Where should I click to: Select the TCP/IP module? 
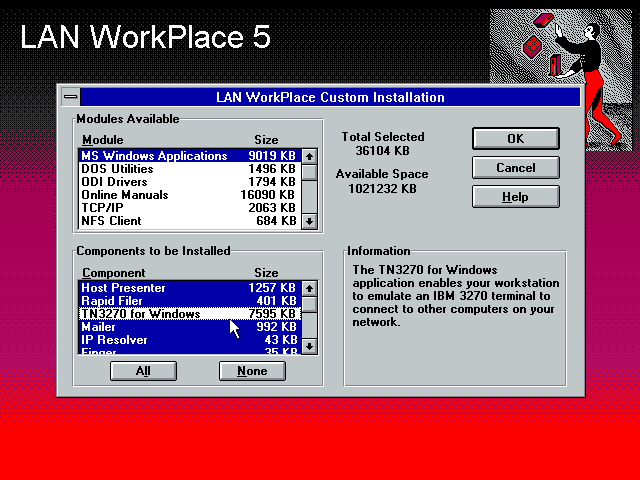[189, 208]
